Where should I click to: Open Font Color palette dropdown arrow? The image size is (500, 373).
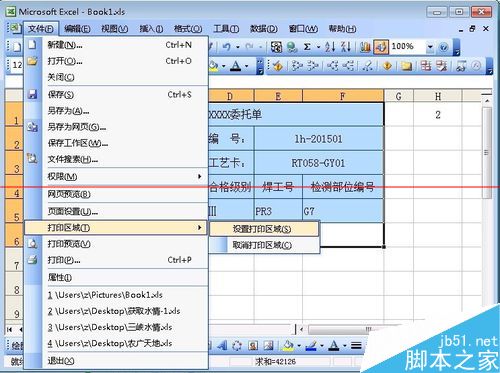(x=246, y=66)
